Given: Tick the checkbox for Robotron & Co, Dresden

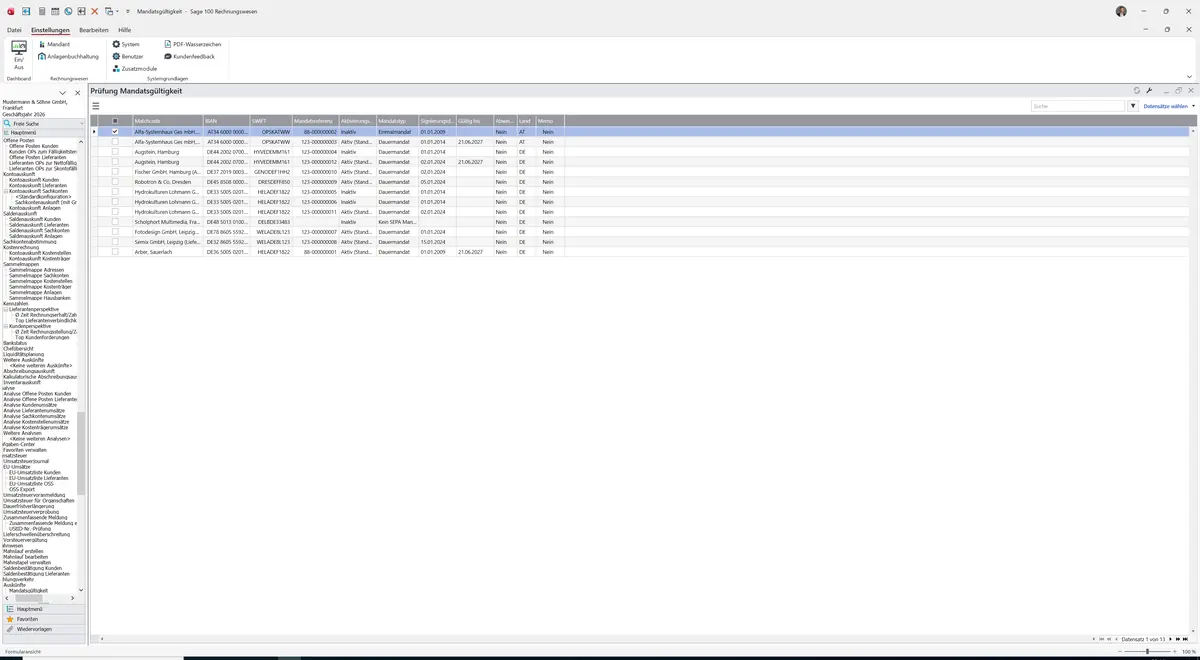Looking at the screenshot, I should point(115,182).
